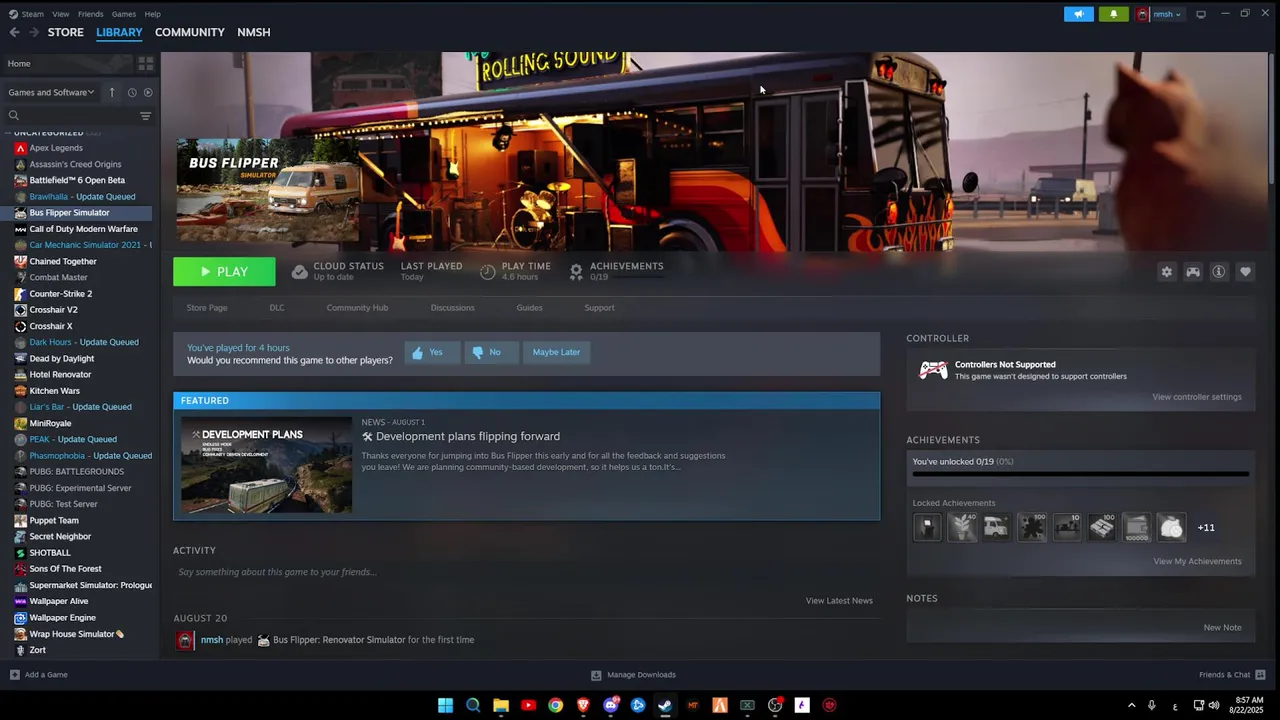Open the Store Page link
This screenshot has height=720, width=1280.
coord(207,308)
